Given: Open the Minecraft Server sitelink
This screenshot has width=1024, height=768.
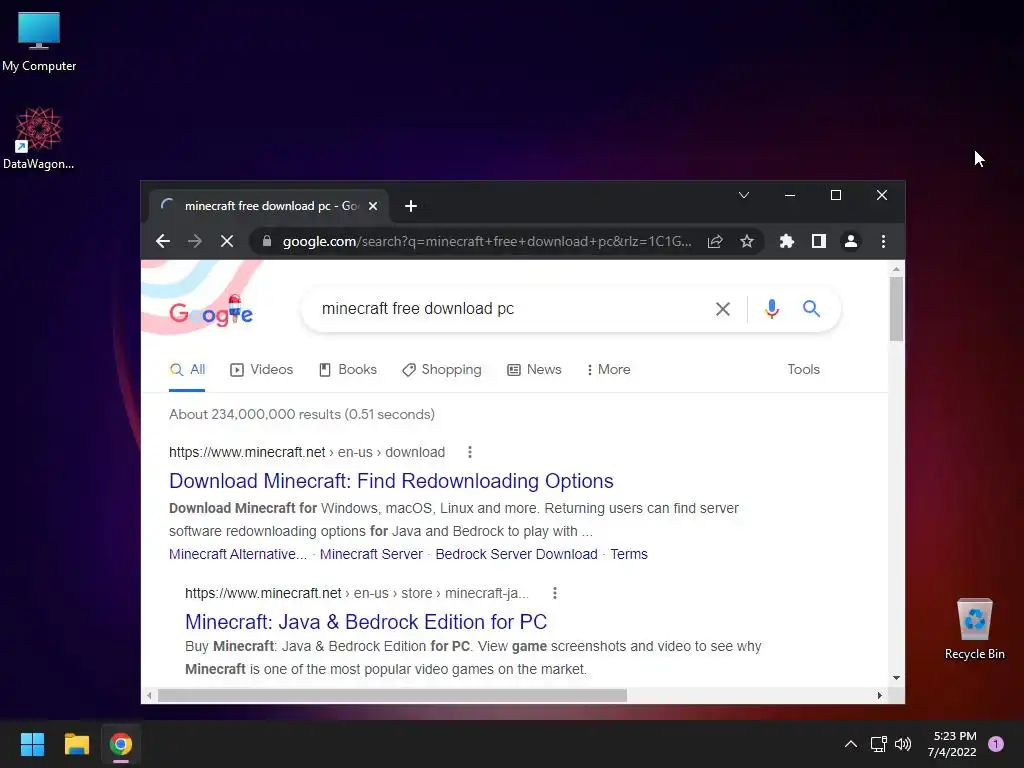Looking at the screenshot, I should 371,554.
